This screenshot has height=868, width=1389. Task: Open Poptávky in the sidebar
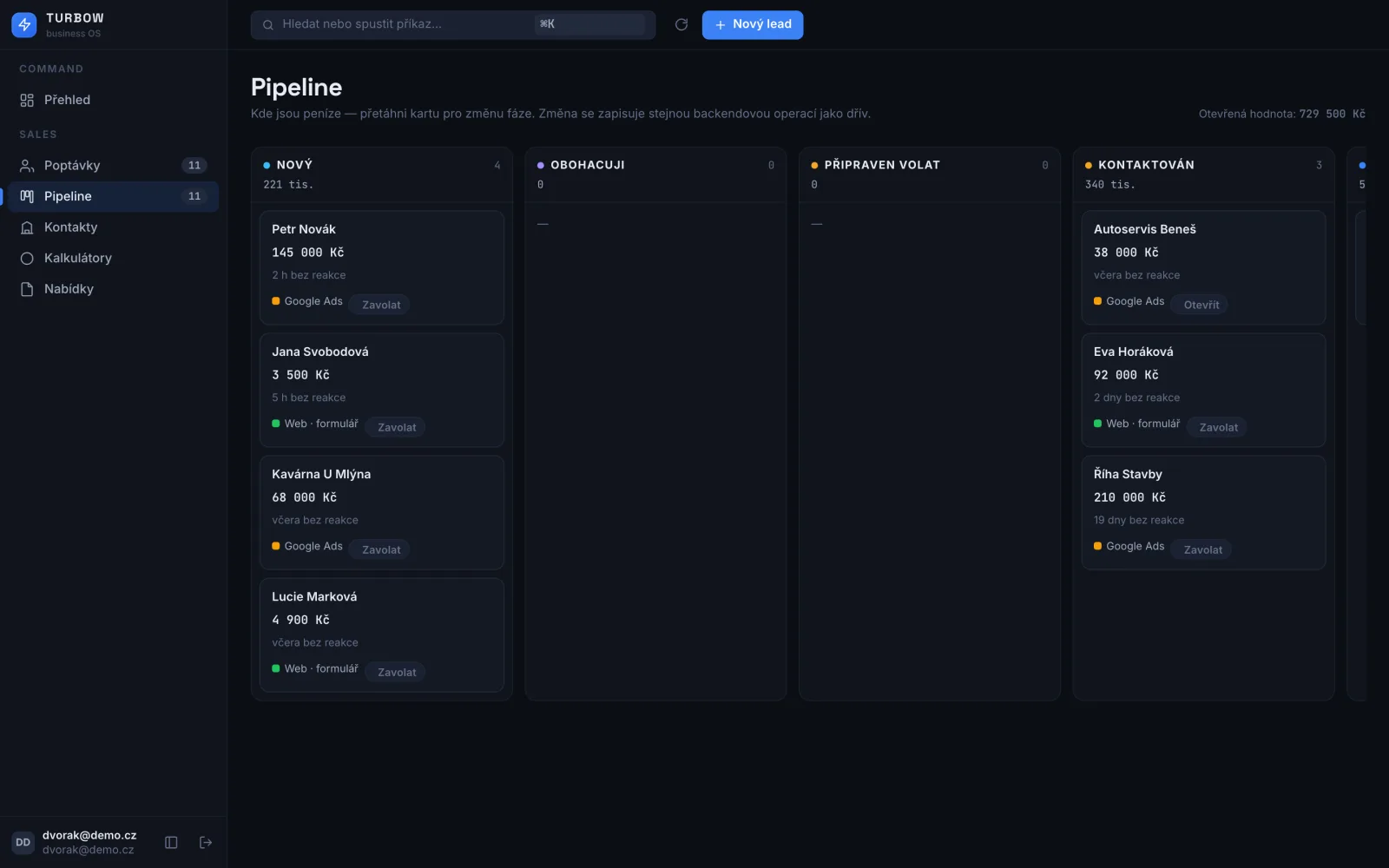click(x=113, y=166)
